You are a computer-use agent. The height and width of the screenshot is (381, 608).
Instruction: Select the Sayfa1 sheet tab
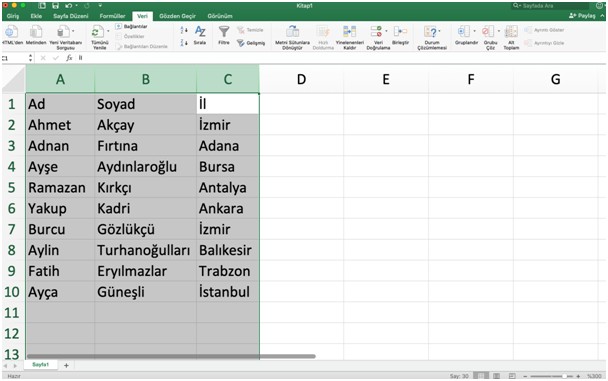pos(40,365)
